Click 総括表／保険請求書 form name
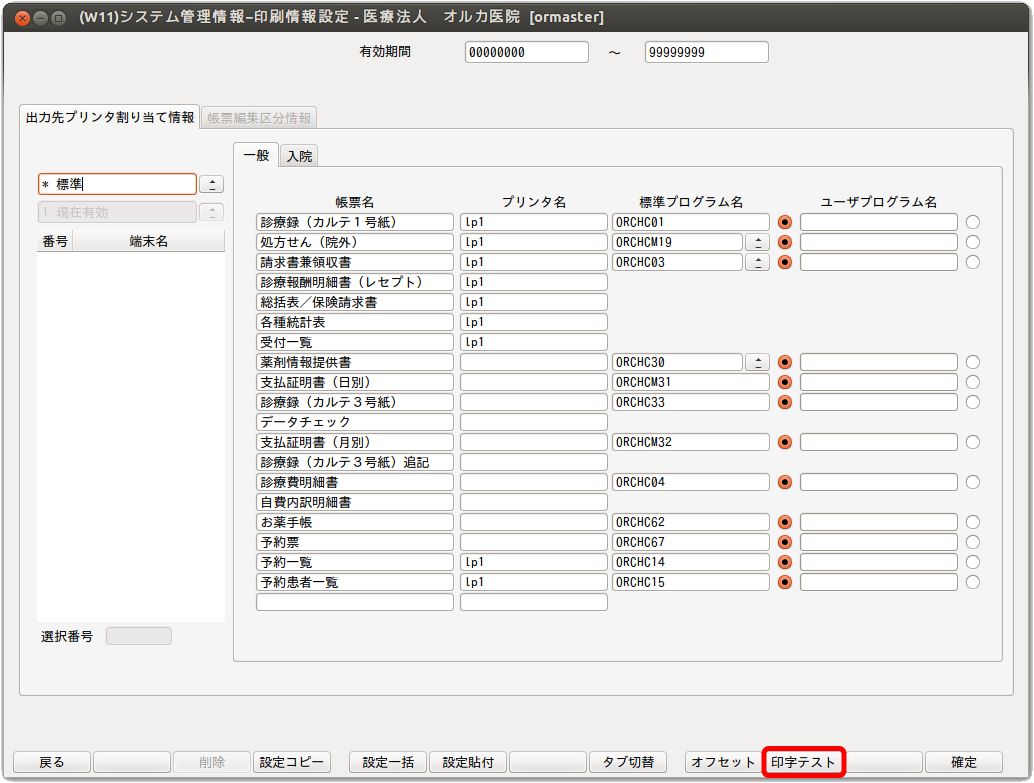Screen dimensions: 1034x783 [355, 302]
